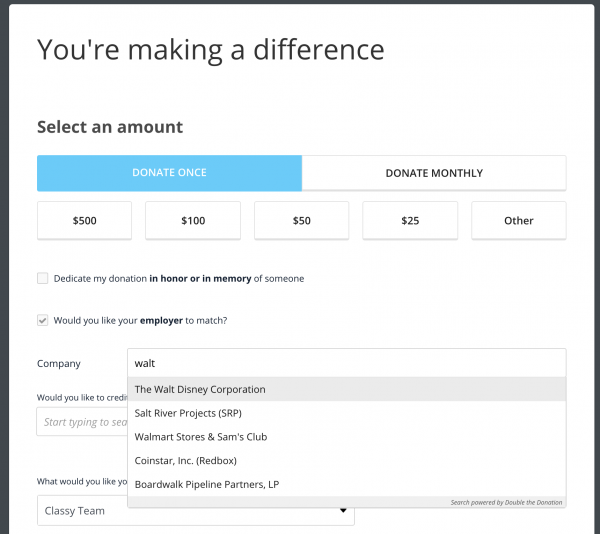This screenshot has width=600, height=534.
Task: Choose Boardwalk Pipeline Partners, LP suggestion
Action: pos(347,484)
